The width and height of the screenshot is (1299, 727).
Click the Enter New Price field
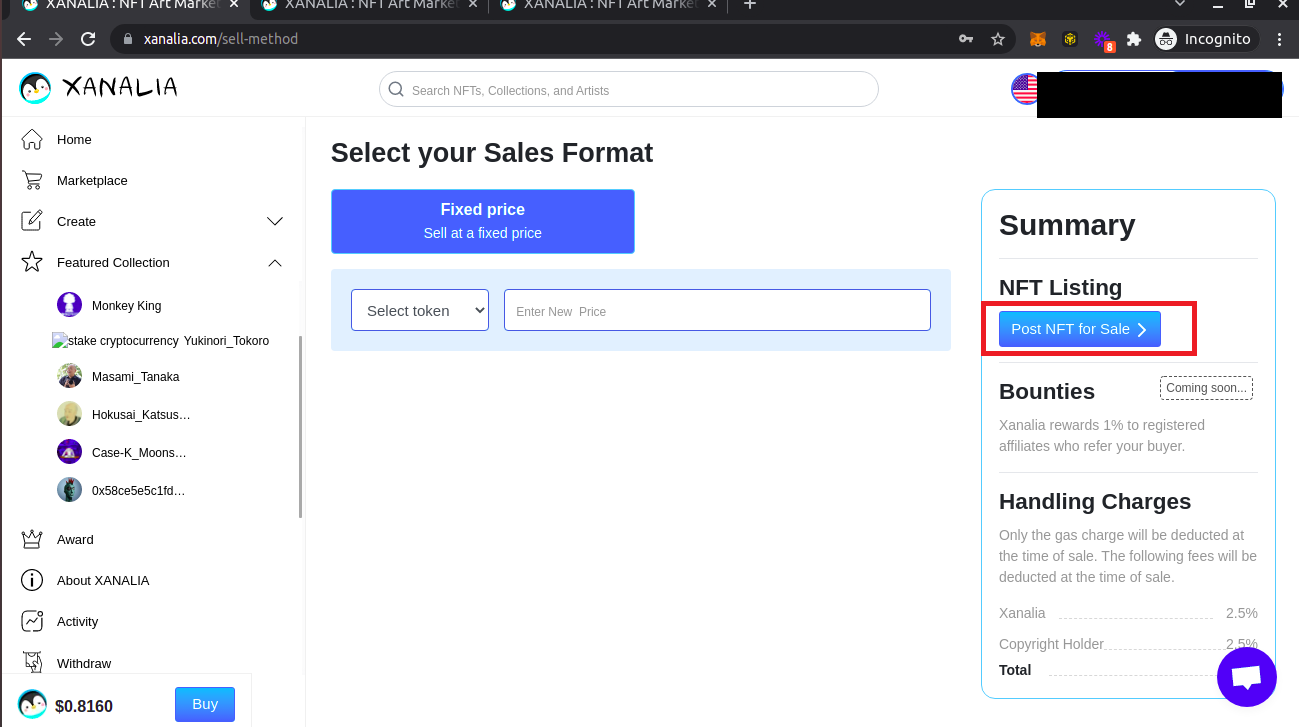pos(717,310)
